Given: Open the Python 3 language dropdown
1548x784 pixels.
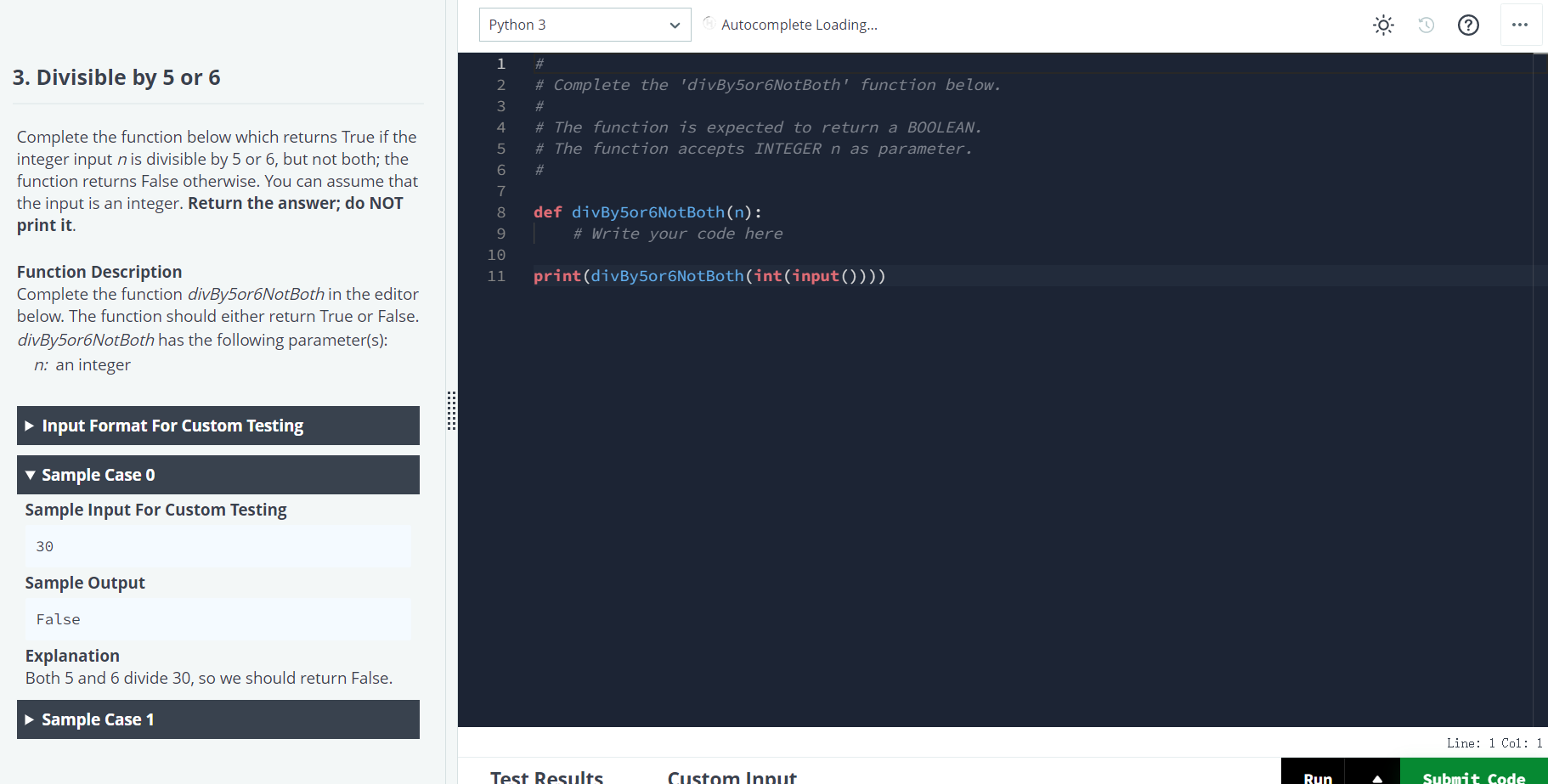Looking at the screenshot, I should pos(585,25).
